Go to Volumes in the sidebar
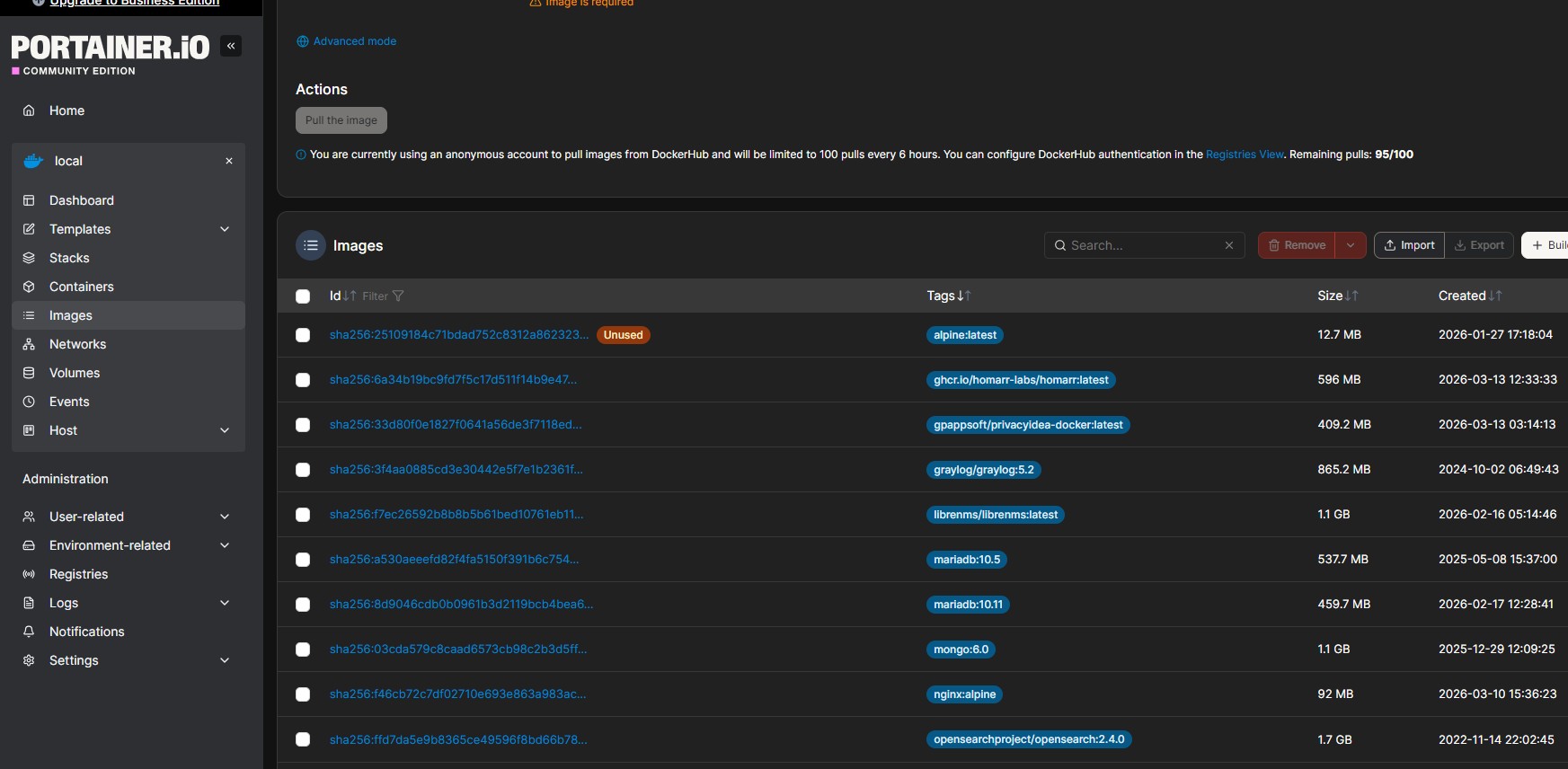Viewport: 1568px width, 769px height. [74, 373]
